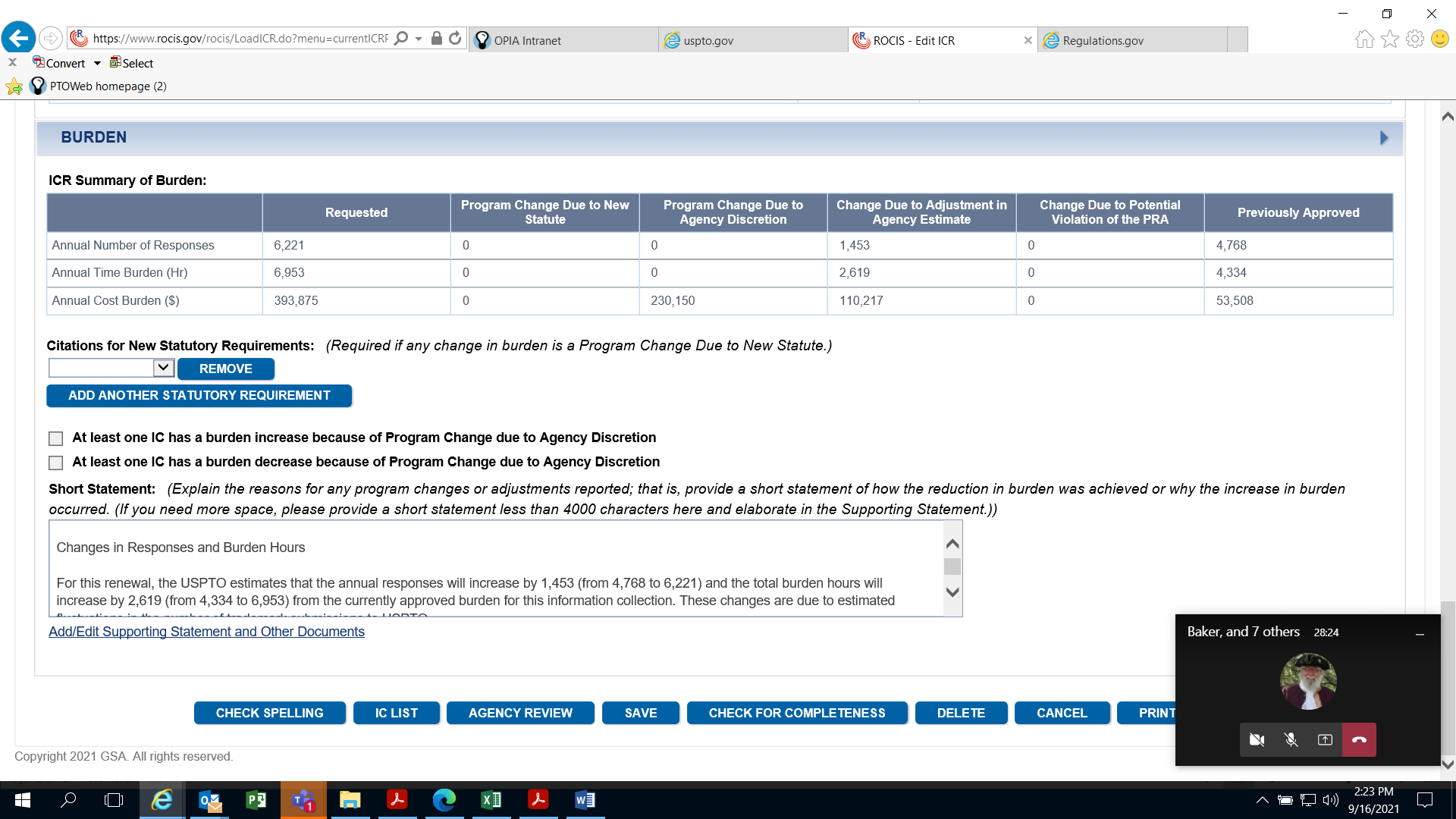This screenshot has width=1456, height=819.
Task: Click the CHECK FOR COMPLETENESS button
Action: click(796, 713)
